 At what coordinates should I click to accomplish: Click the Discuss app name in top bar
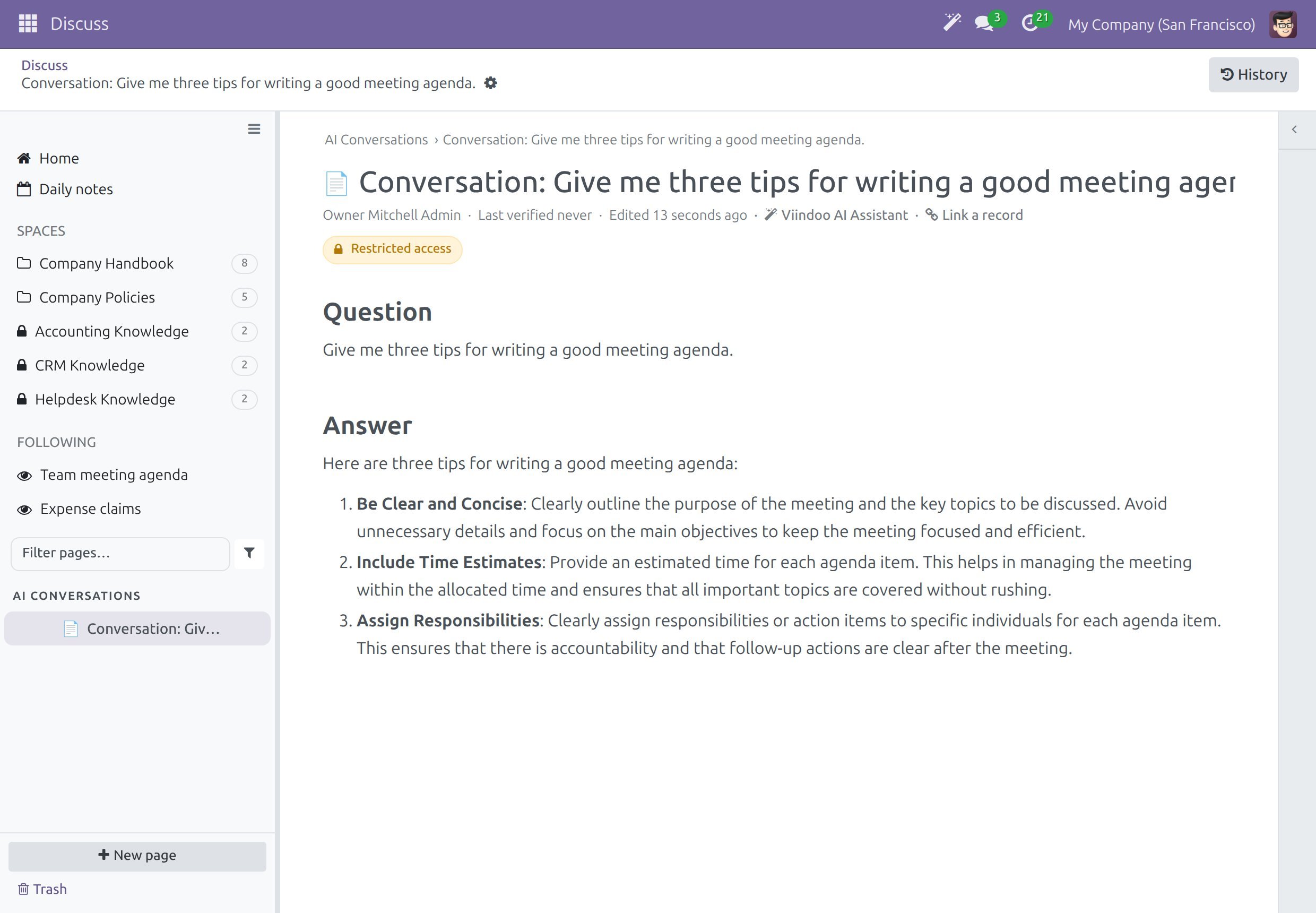coord(80,23)
